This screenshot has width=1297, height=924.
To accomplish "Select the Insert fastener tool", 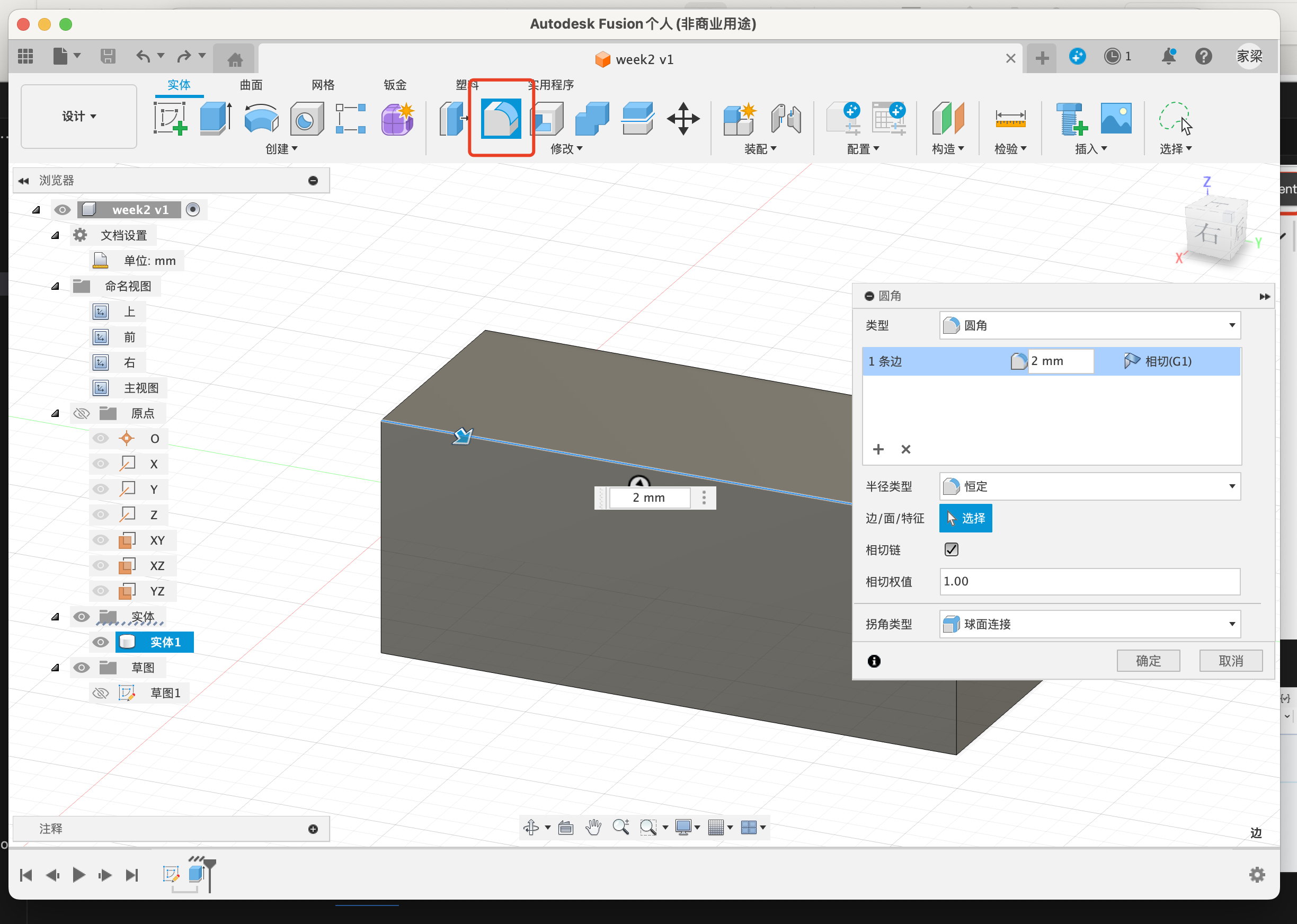I will 1072,118.
